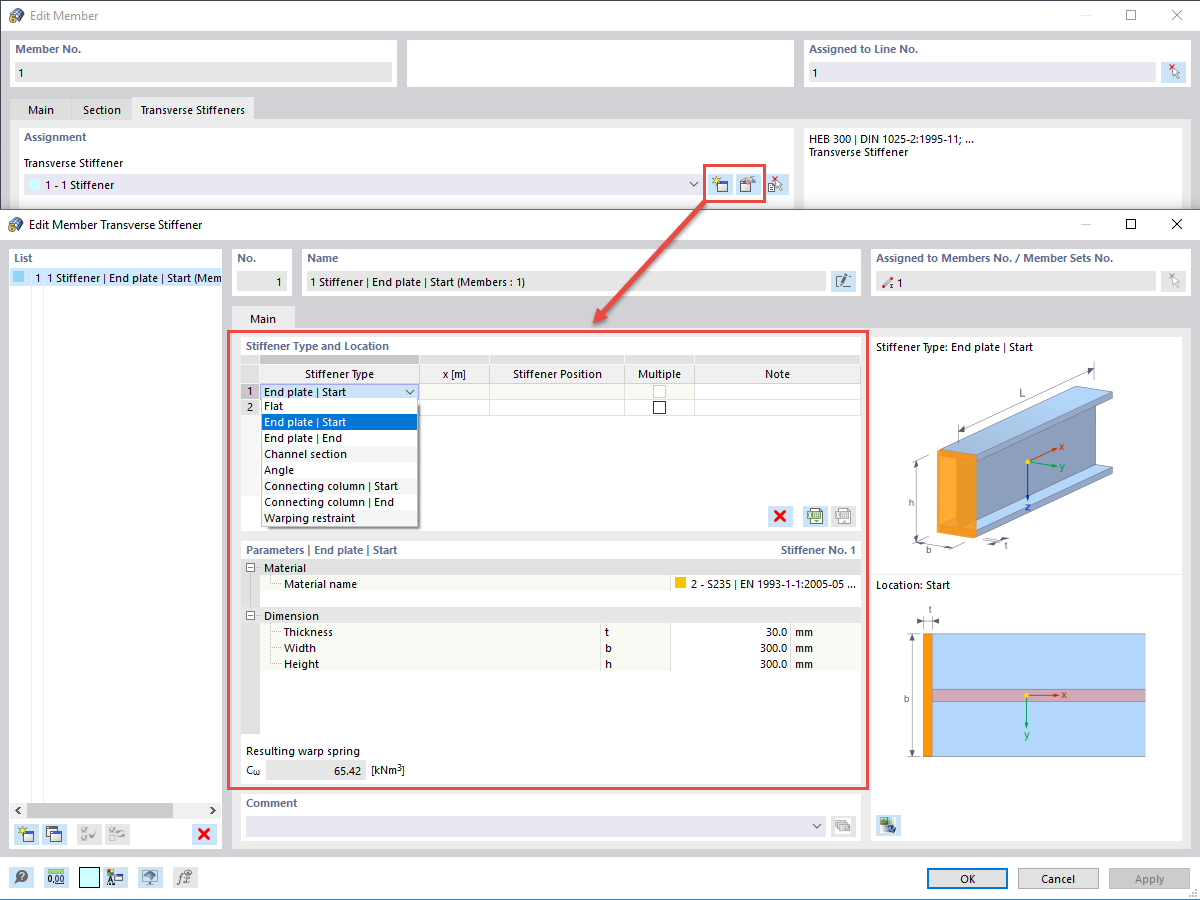Click view settings icon below Location preview
Screen dimensions: 1200x900
[888, 825]
